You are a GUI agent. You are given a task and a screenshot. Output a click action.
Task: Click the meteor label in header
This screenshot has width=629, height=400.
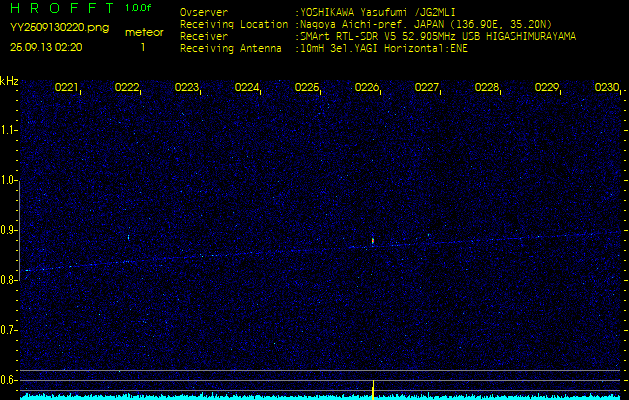click(x=143, y=33)
